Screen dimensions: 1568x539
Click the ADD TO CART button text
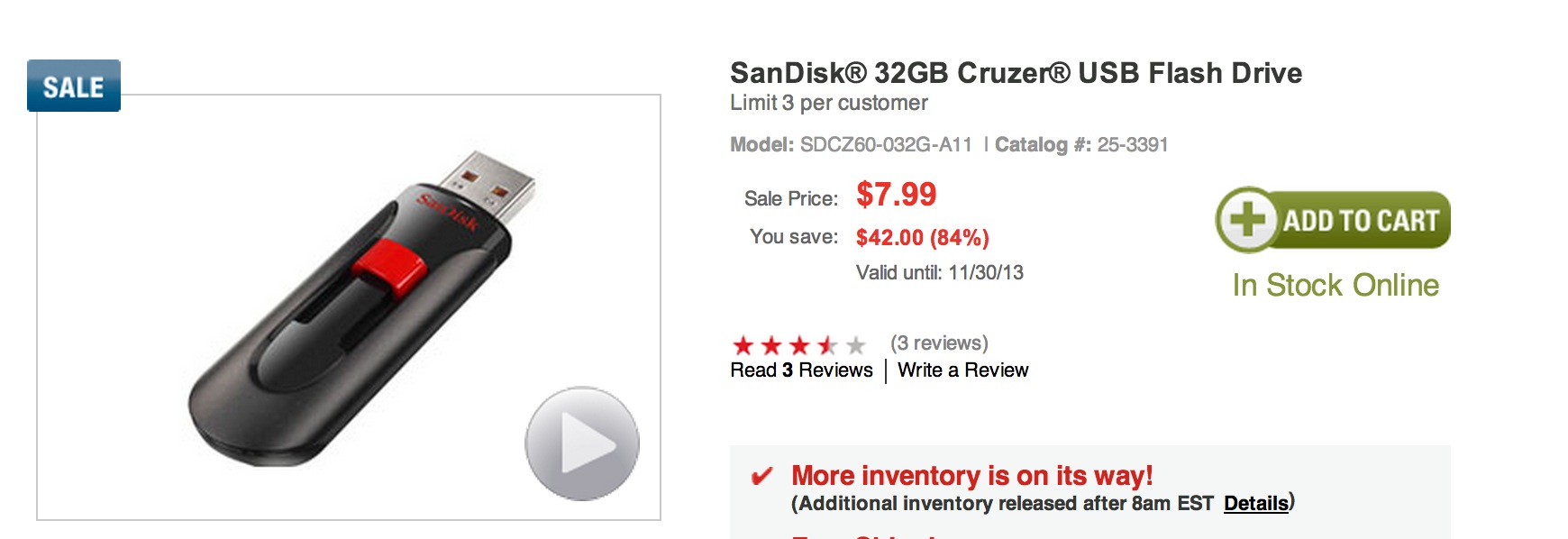(x=1361, y=221)
